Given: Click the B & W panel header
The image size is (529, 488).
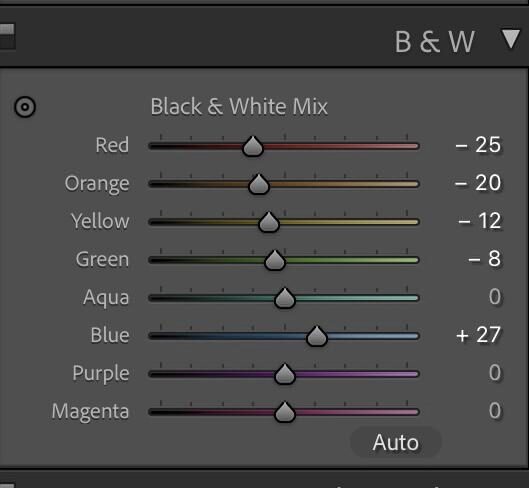Looking at the screenshot, I should tap(435, 42).
